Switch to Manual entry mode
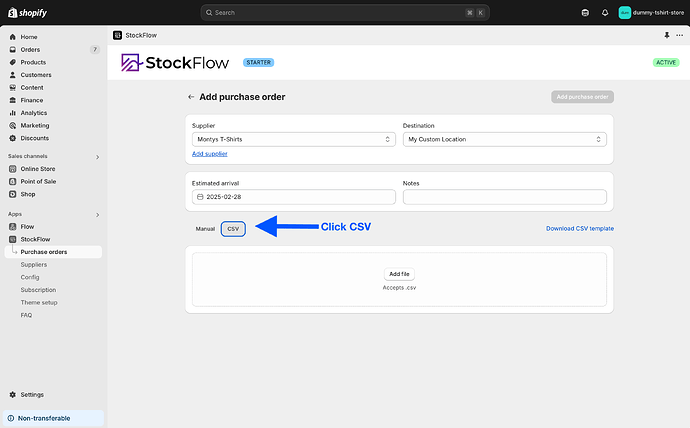The image size is (690, 428). coord(205,229)
